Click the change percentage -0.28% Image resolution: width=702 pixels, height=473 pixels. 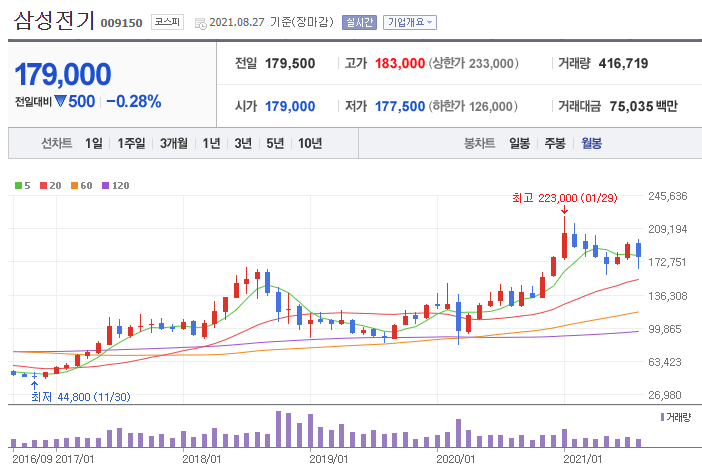coord(134,102)
